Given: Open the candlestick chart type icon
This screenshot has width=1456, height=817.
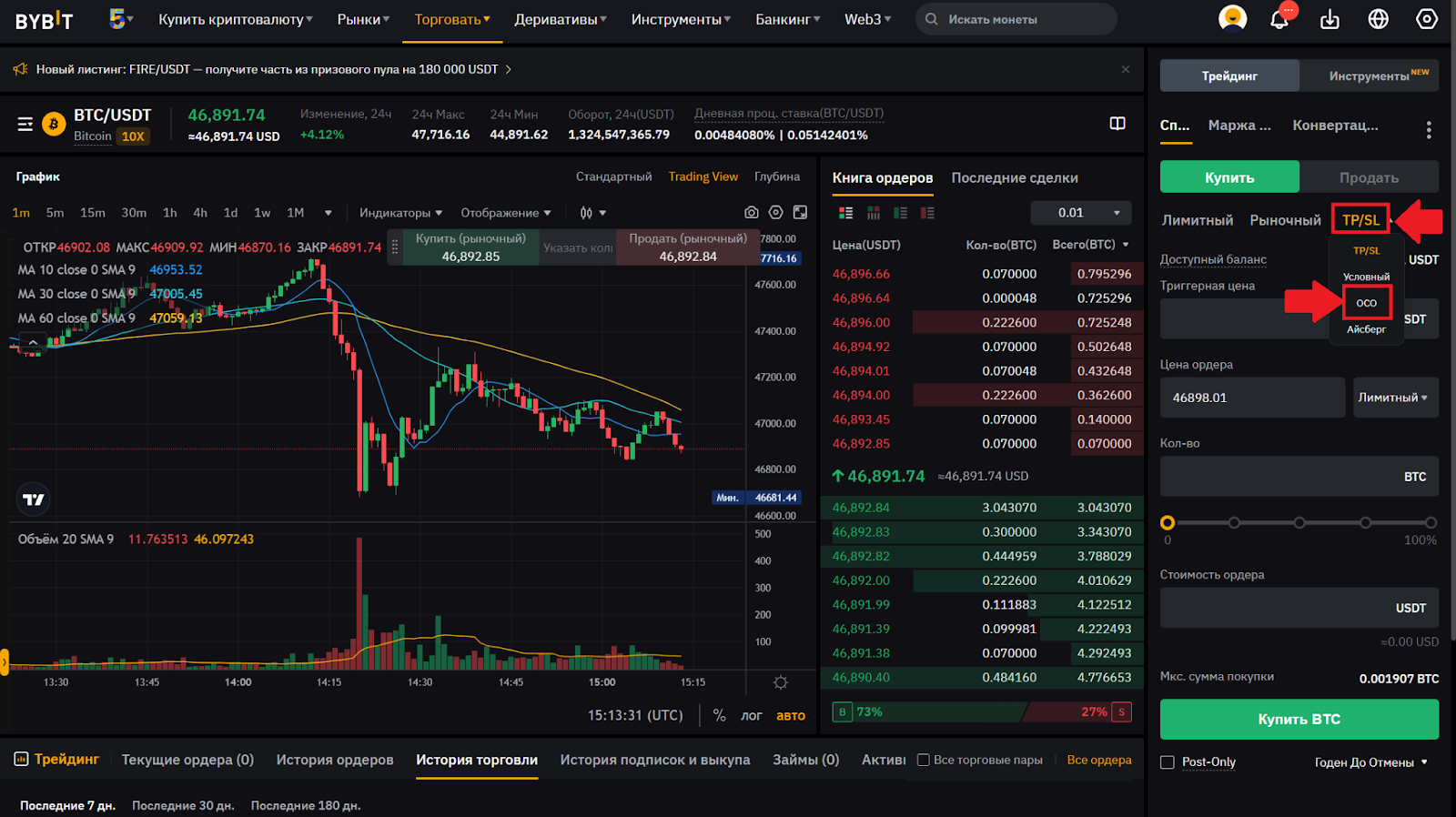Looking at the screenshot, I should pyautogui.click(x=586, y=213).
